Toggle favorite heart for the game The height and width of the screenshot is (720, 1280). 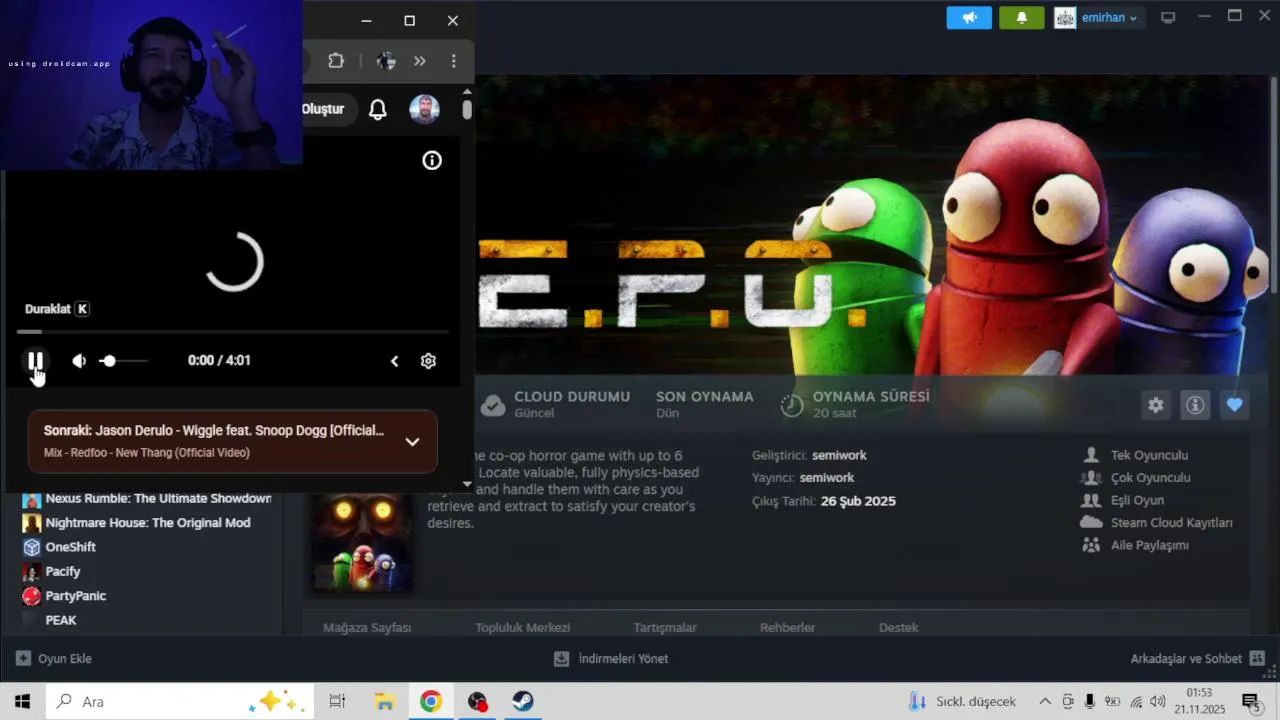click(x=1235, y=405)
